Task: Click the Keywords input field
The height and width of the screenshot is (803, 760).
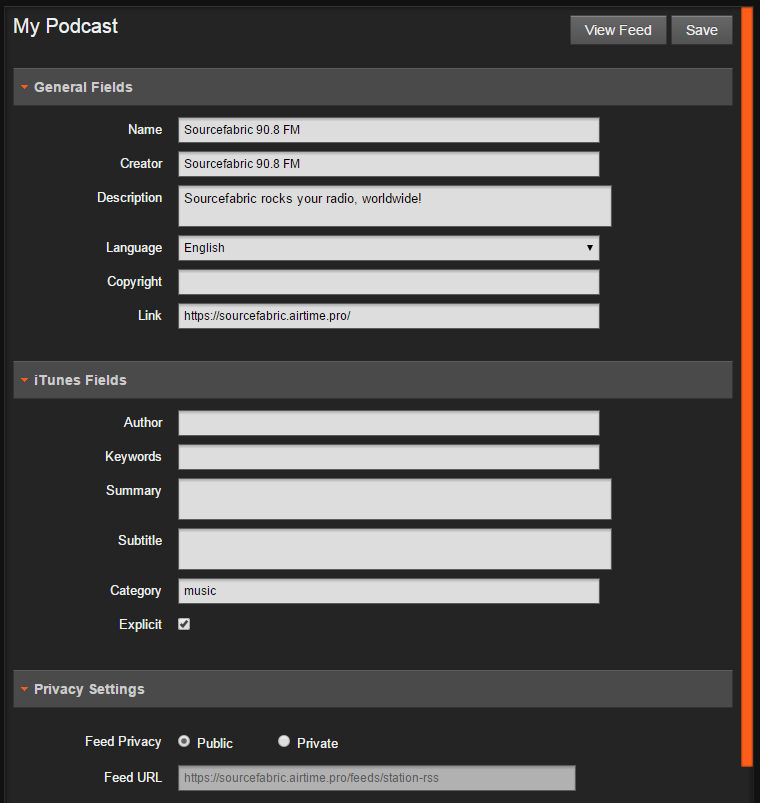Action: pyautogui.click(x=388, y=457)
